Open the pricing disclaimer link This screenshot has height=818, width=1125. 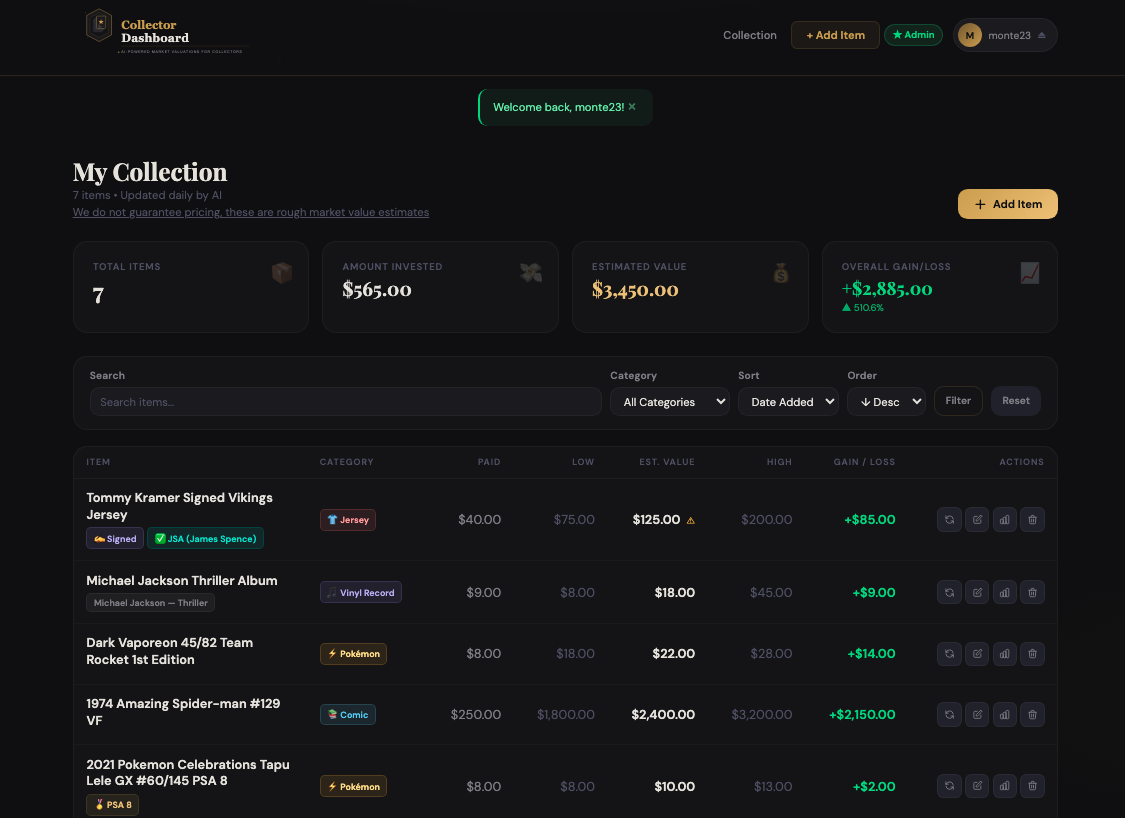pyautogui.click(x=251, y=212)
